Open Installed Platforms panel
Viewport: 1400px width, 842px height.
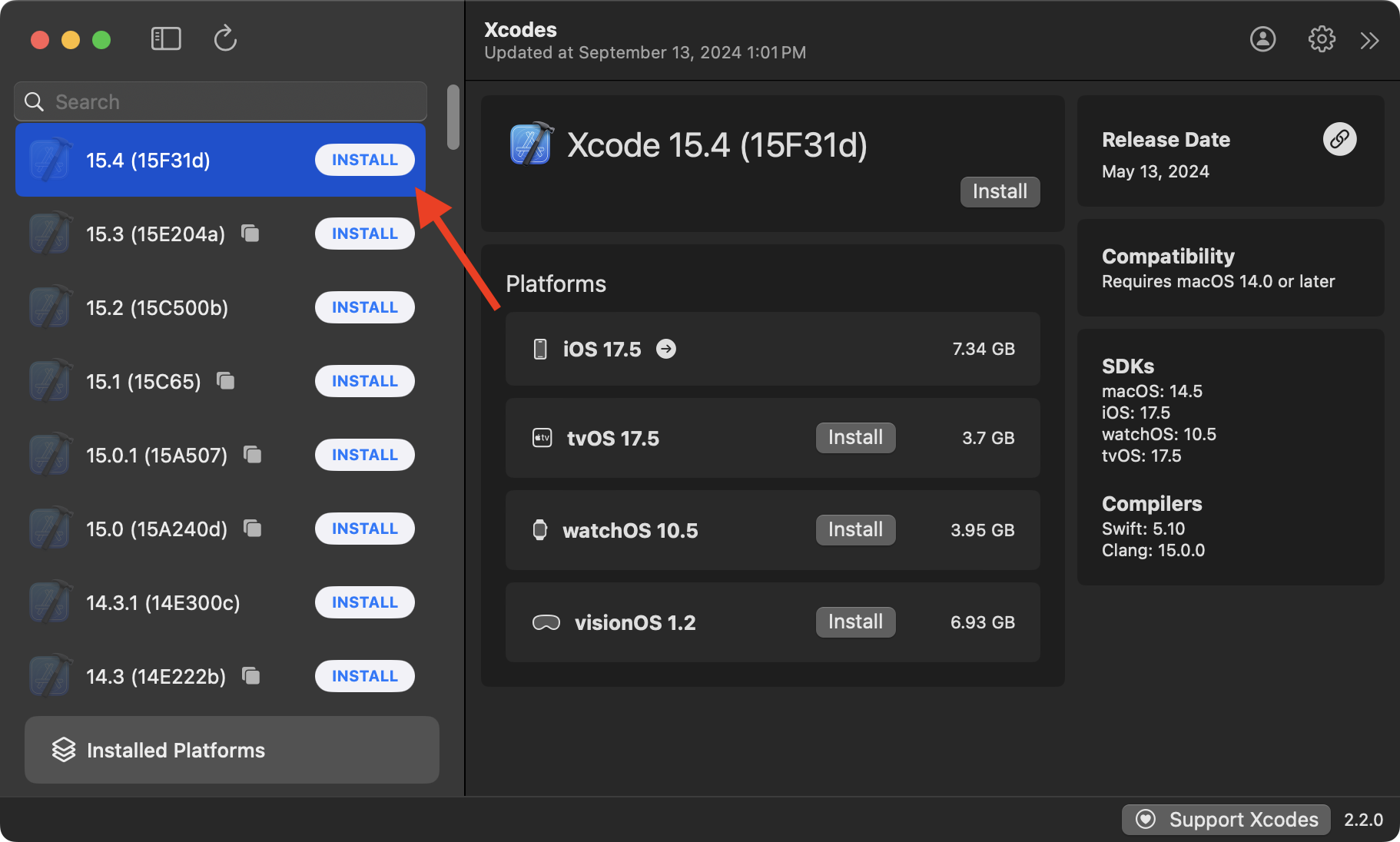coord(231,750)
